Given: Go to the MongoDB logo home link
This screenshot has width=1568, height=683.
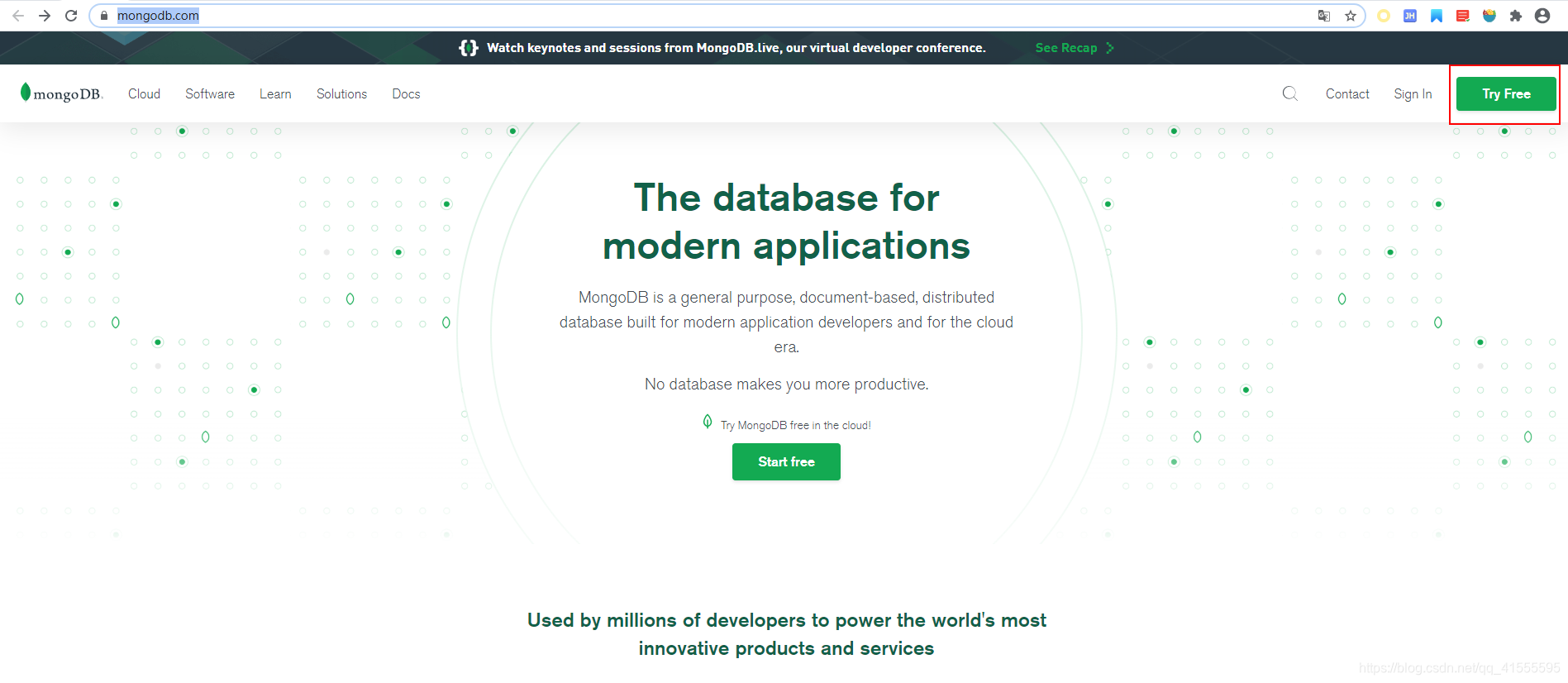Looking at the screenshot, I should (61, 93).
